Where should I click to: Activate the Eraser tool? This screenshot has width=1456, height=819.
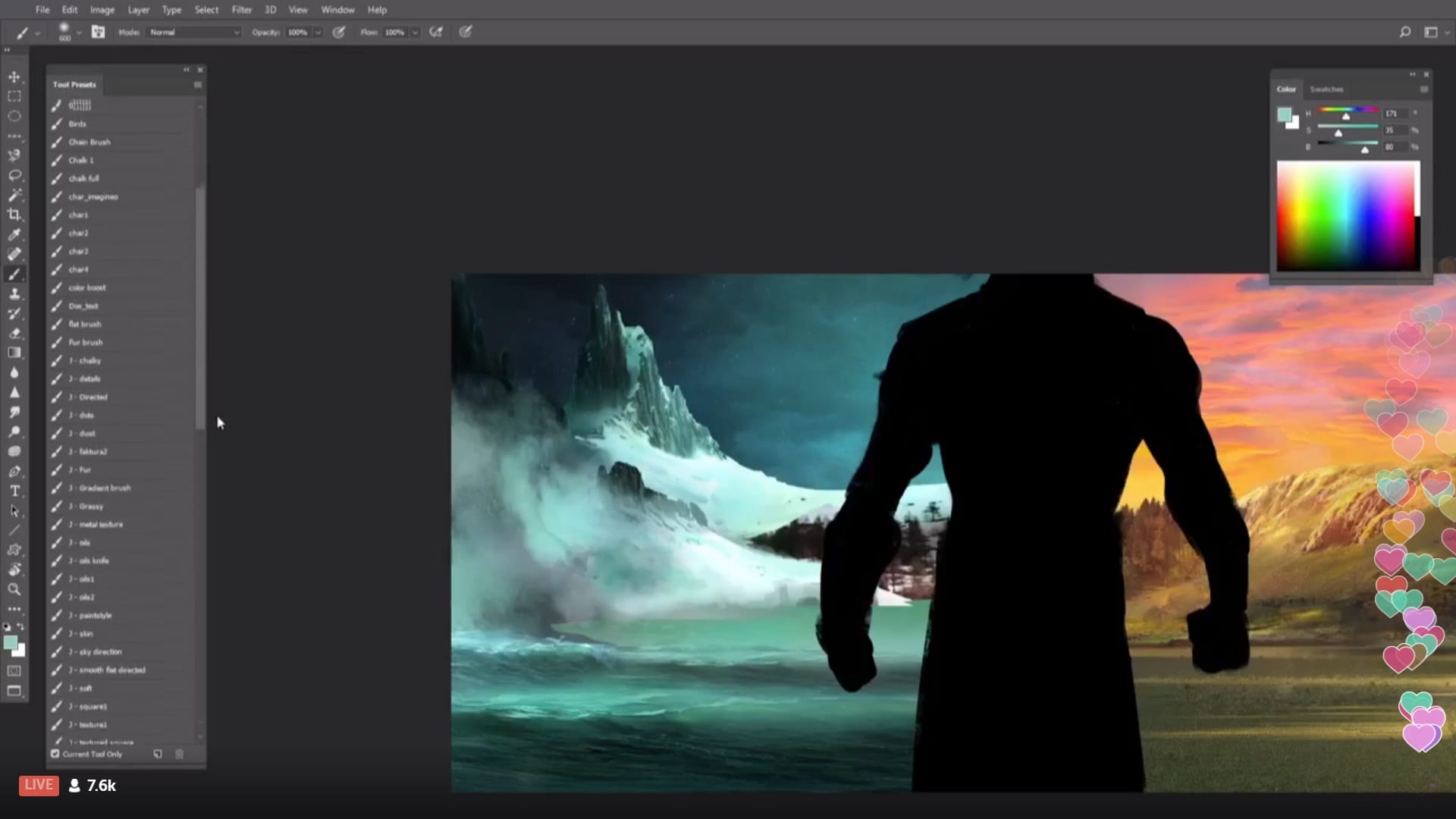(14, 333)
